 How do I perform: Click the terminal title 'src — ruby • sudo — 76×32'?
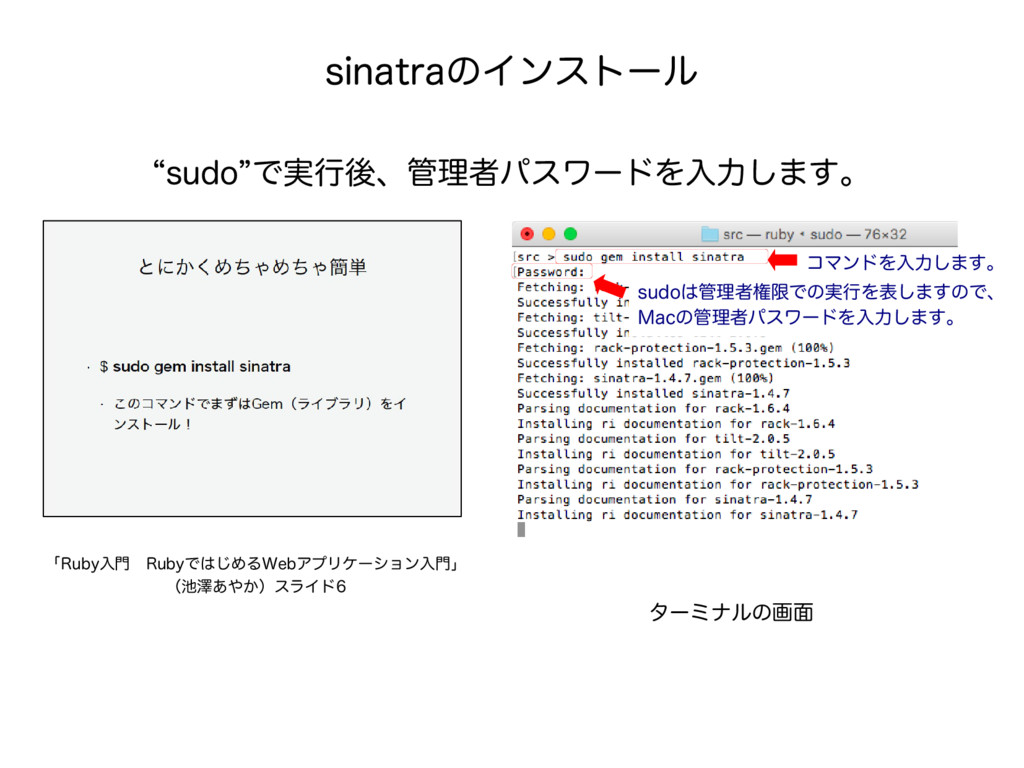tap(815, 234)
